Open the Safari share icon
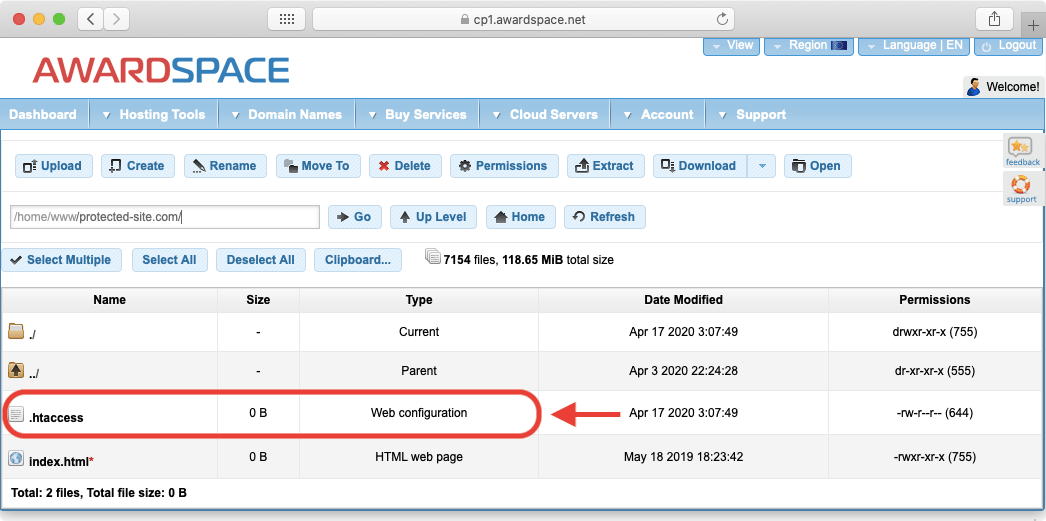The height and width of the screenshot is (521, 1046). tap(994, 19)
